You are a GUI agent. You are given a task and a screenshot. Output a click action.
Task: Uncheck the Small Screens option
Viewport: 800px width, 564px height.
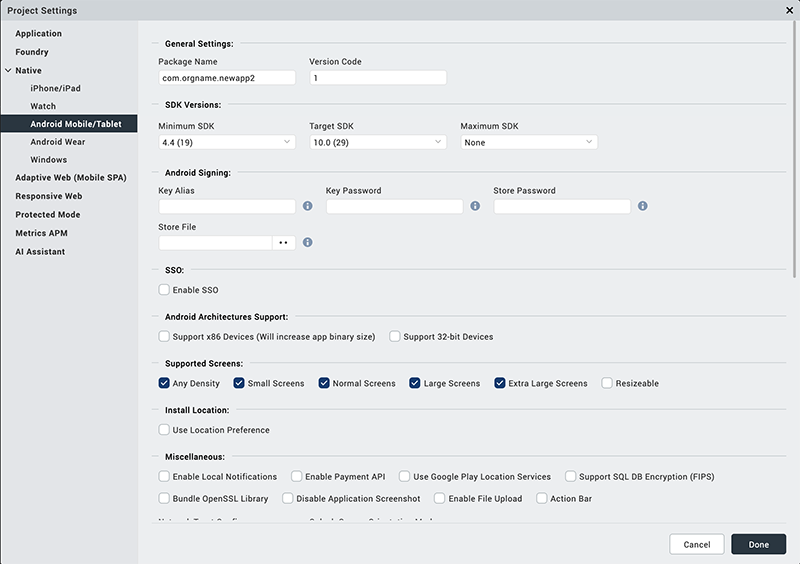(x=240, y=383)
